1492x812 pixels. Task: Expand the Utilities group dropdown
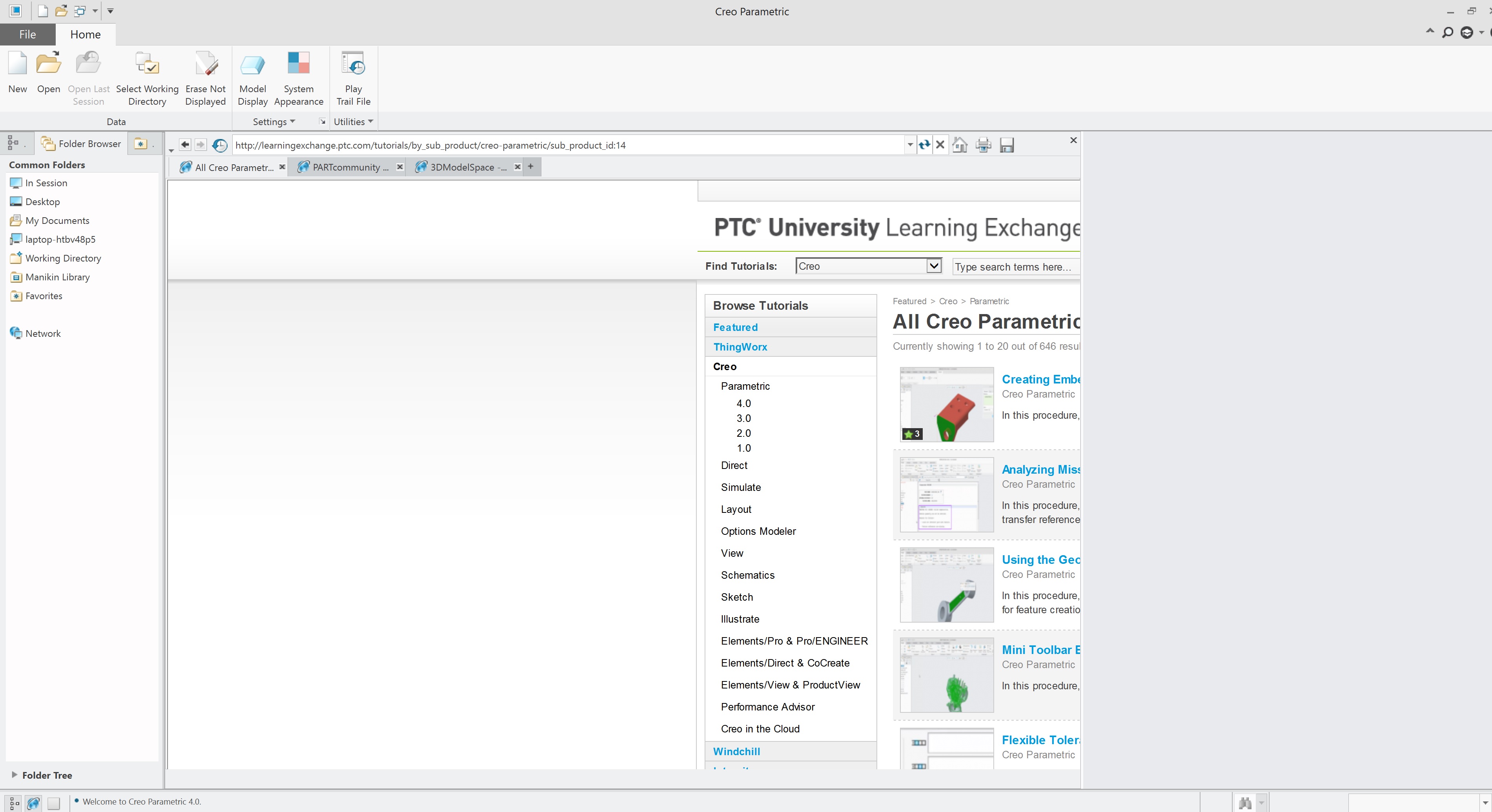tap(353, 122)
